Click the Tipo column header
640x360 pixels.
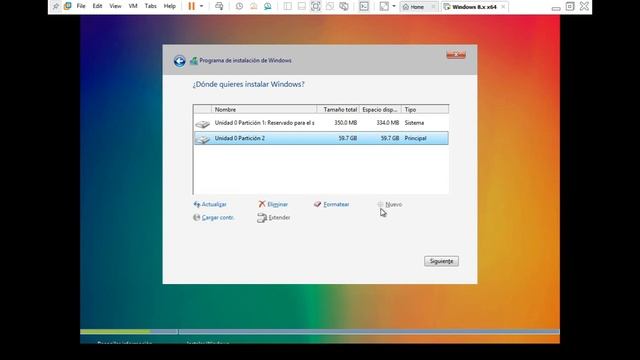pyautogui.click(x=425, y=109)
